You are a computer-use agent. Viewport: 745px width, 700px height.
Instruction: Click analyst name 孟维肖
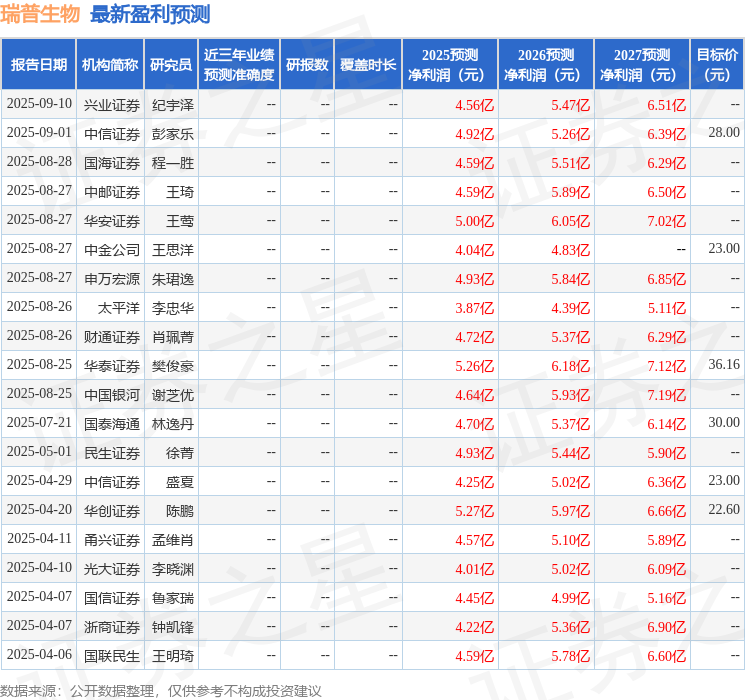[173, 540]
